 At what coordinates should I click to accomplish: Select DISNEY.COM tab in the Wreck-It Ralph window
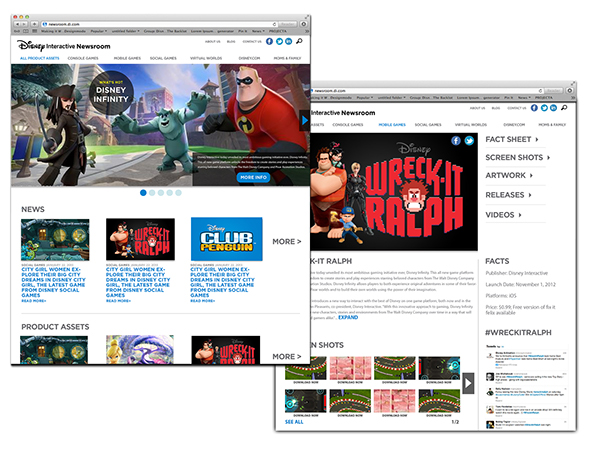pos(514,125)
